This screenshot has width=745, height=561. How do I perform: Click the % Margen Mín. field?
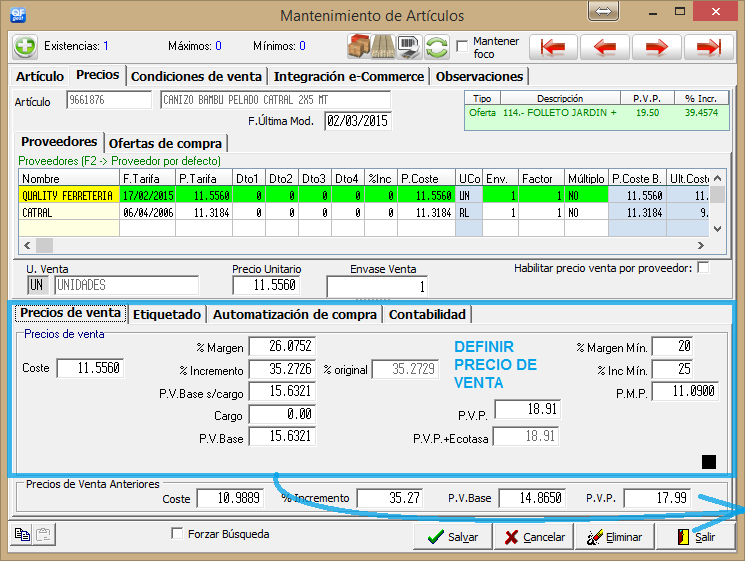pos(672,346)
